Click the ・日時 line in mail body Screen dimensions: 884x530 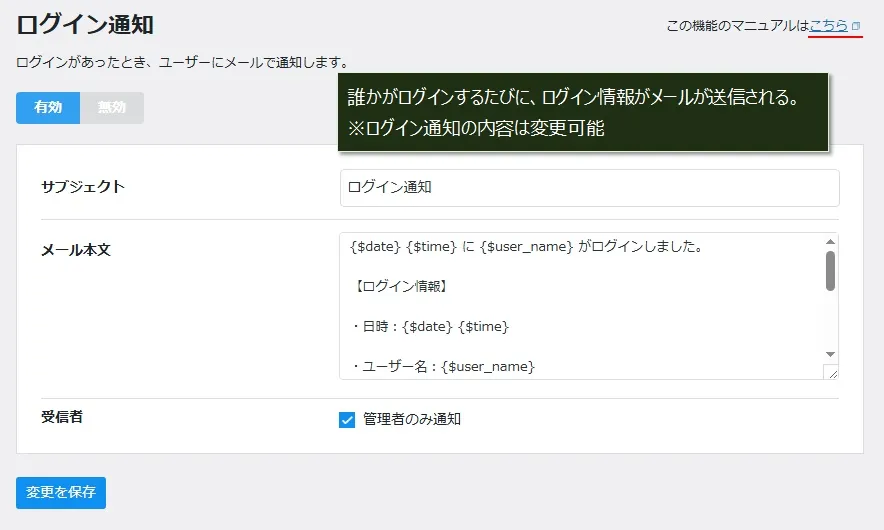[430, 327]
